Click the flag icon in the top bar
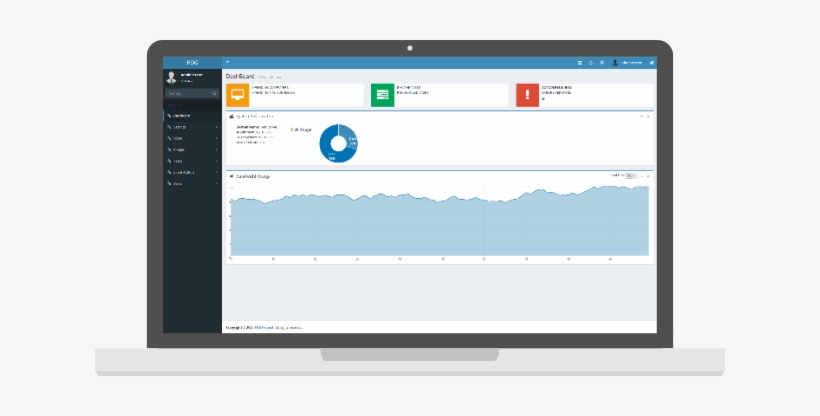The width and height of the screenshot is (820, 416). coord(601,62)
